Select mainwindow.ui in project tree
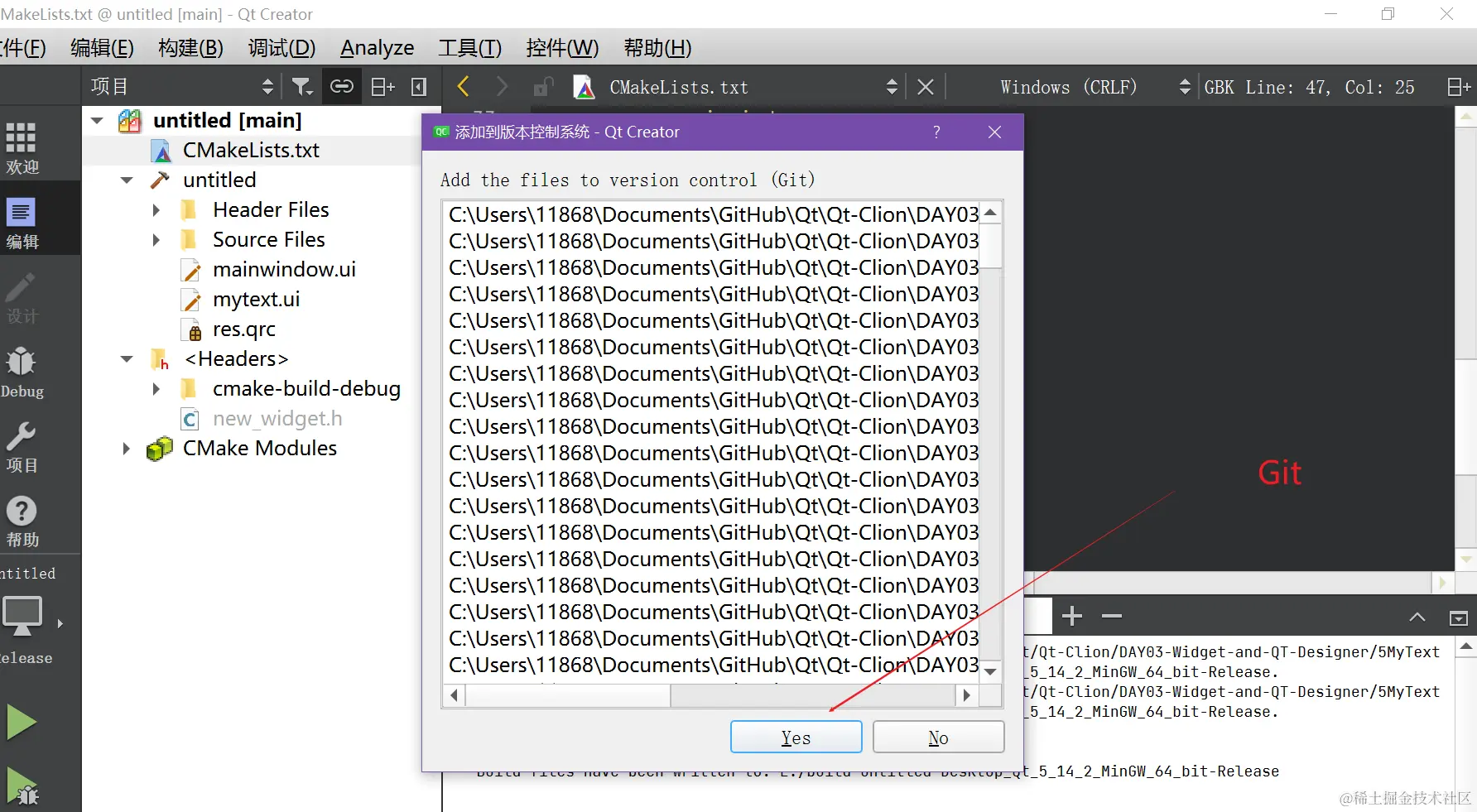Image resolution: width=1477 pixels, height=812 pixels. click(284, 270)
